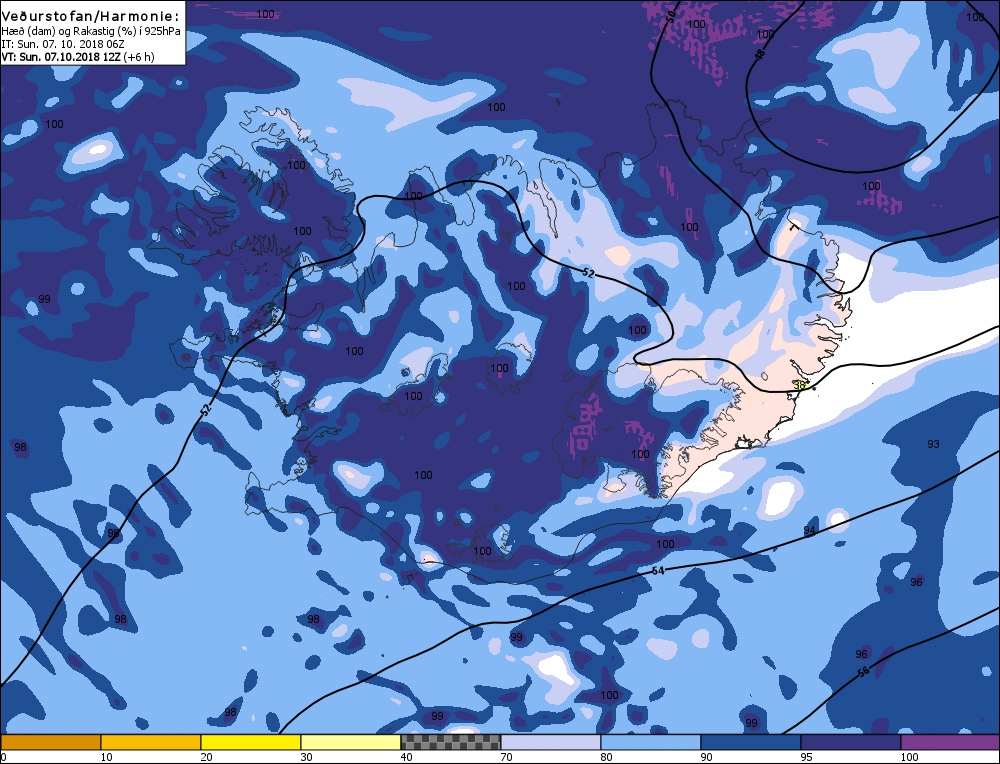Click the title 'Veðurstofan/Harmonie:'
The height and width of the screenshot is (764, 1000).
(x=91, y=17)
